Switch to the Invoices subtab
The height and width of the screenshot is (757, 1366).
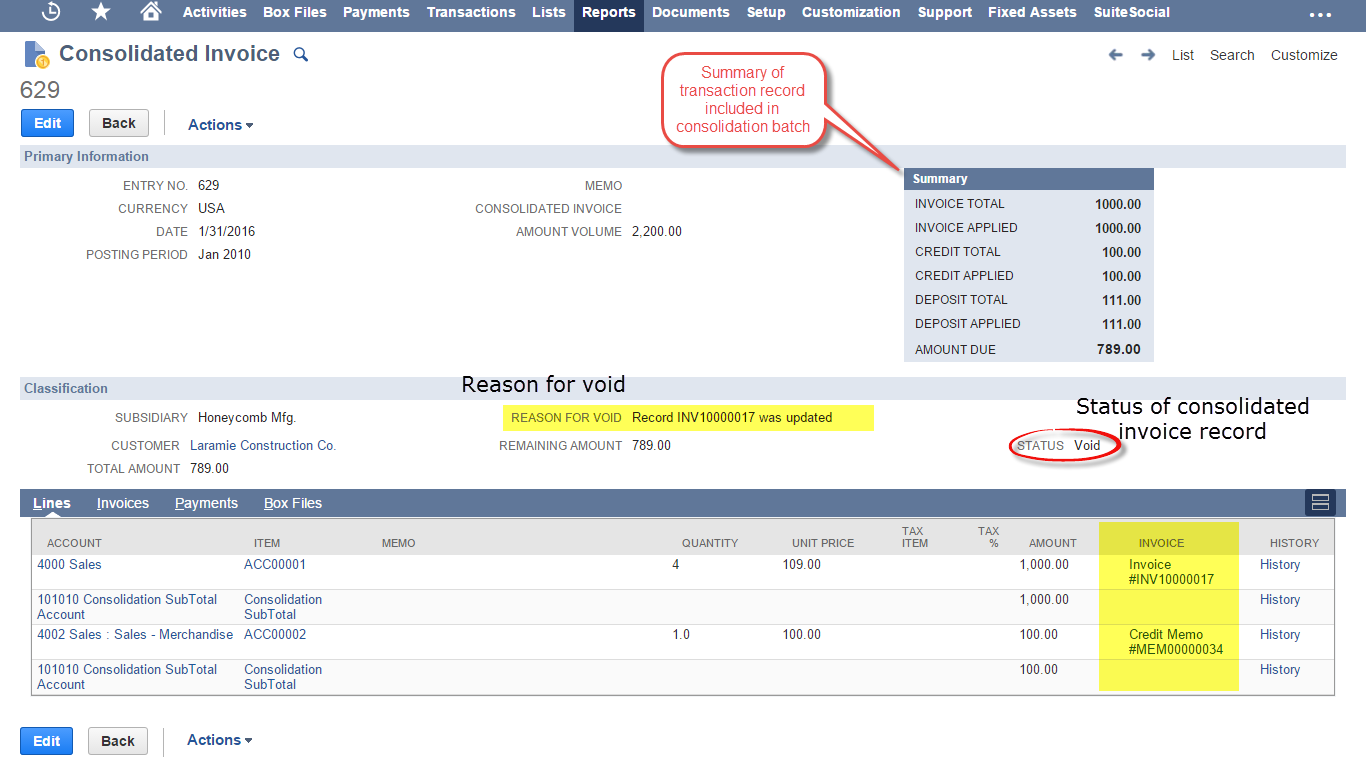[x=123, y=503]
